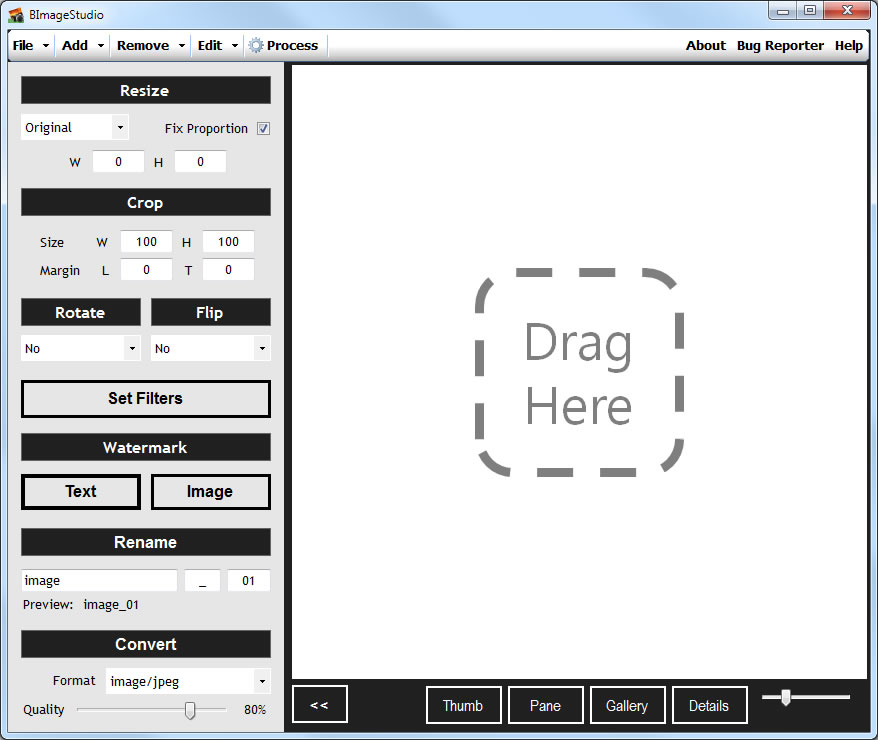The height and width of the screenshot is (740, 878).
Task: Open the Rotate dropdown set to No
Action: pos(81,348)
